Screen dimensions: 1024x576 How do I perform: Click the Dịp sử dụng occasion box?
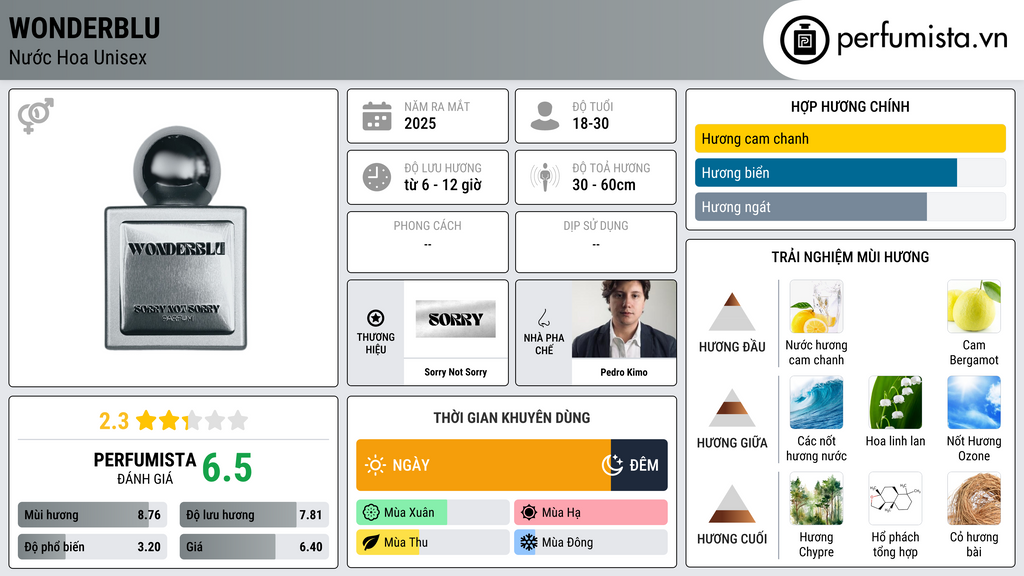coord(596,242)
